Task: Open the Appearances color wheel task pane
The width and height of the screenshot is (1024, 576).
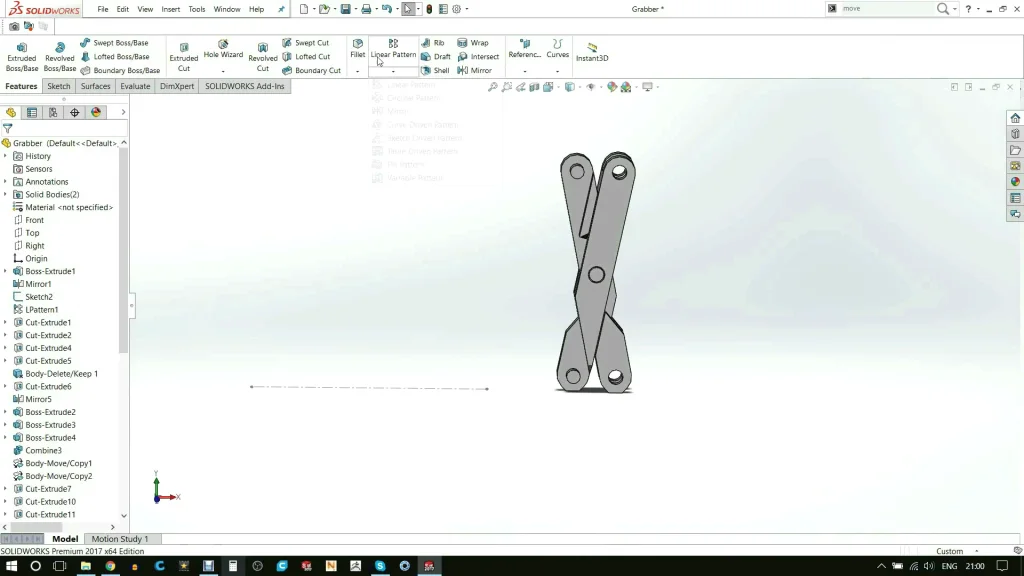Action: point(1015,182)
